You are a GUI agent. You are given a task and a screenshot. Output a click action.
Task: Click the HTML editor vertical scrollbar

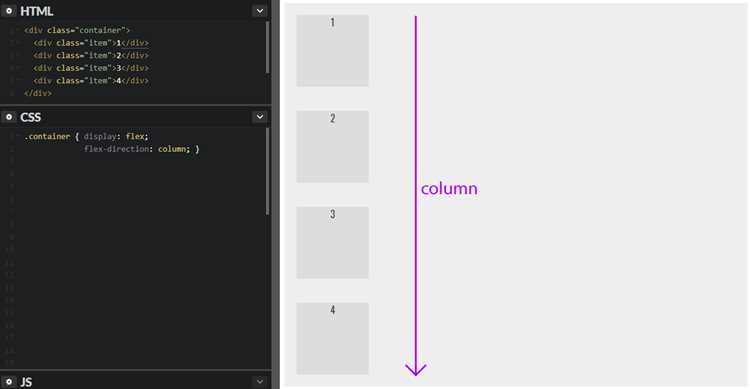267,47
